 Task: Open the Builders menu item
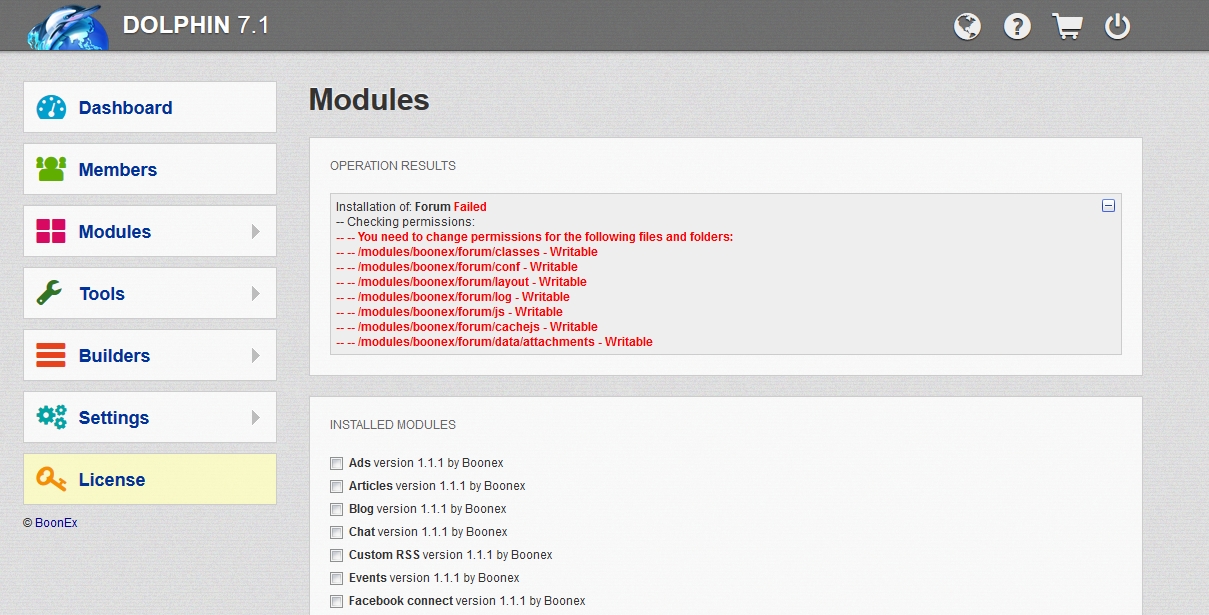pyautogui.click(x=114, y=356)
